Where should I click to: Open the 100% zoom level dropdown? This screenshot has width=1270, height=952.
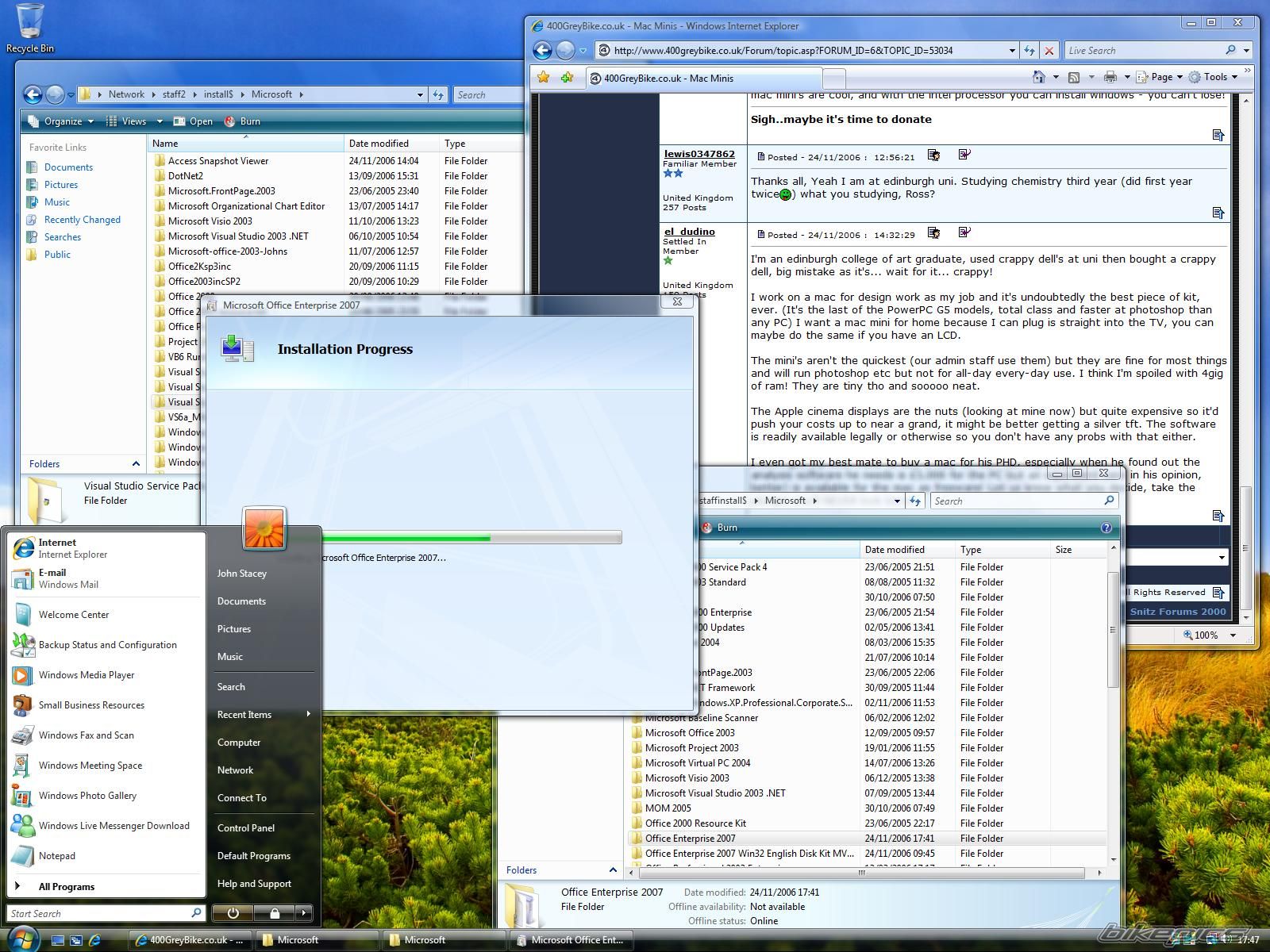(x=1233, y=635)
